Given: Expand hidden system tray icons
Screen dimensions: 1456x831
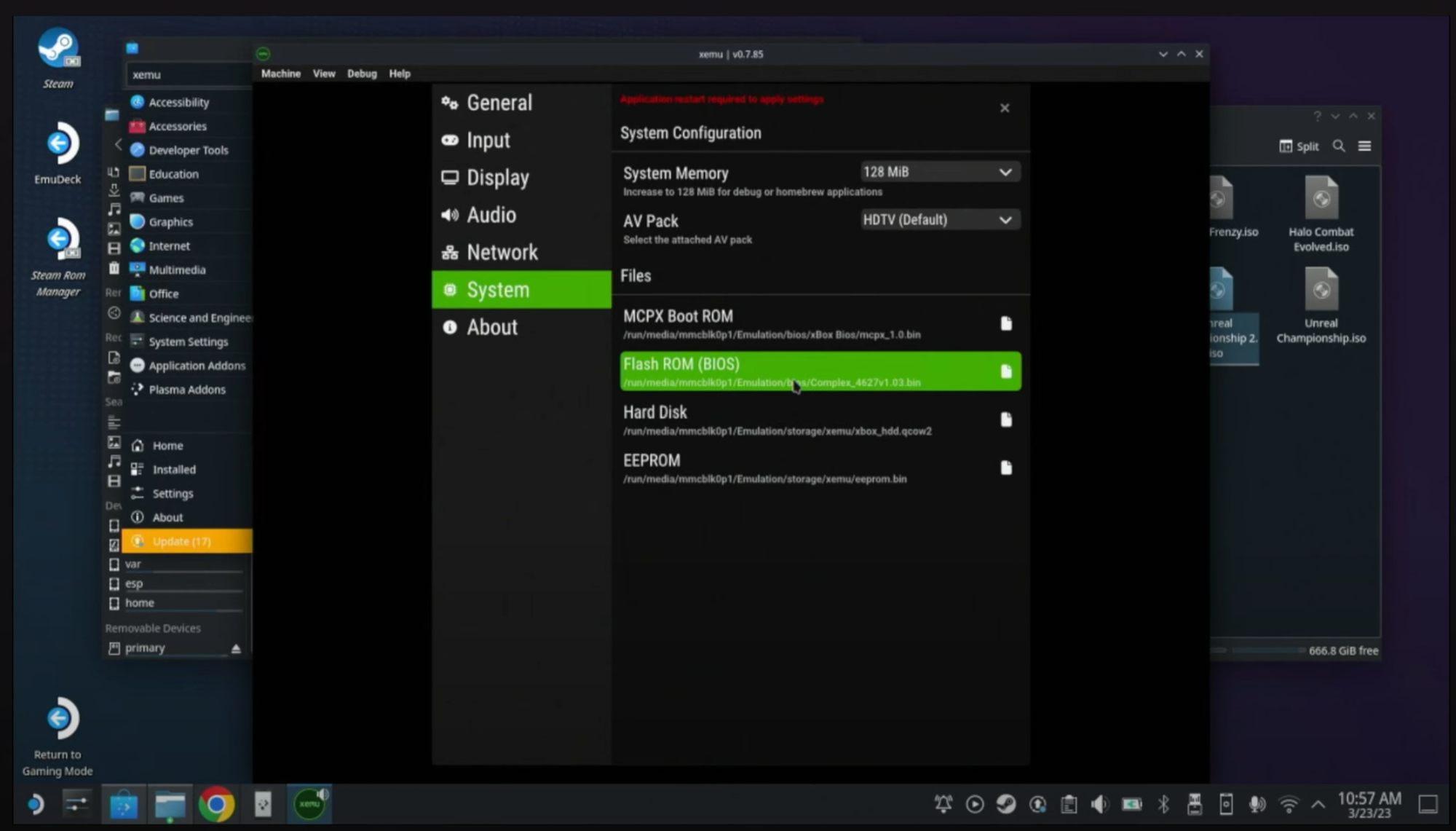Looking at the screenshot, I should coord(1318,805).
